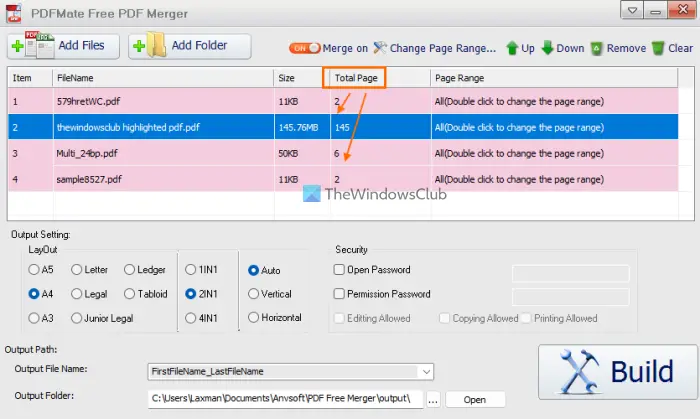Click the Change Page Range... label
This screenshot has width=700, height=419.
point(442,48)
